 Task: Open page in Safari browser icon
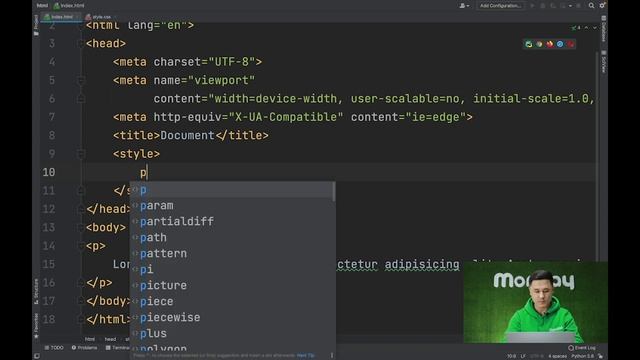[560, 44]
